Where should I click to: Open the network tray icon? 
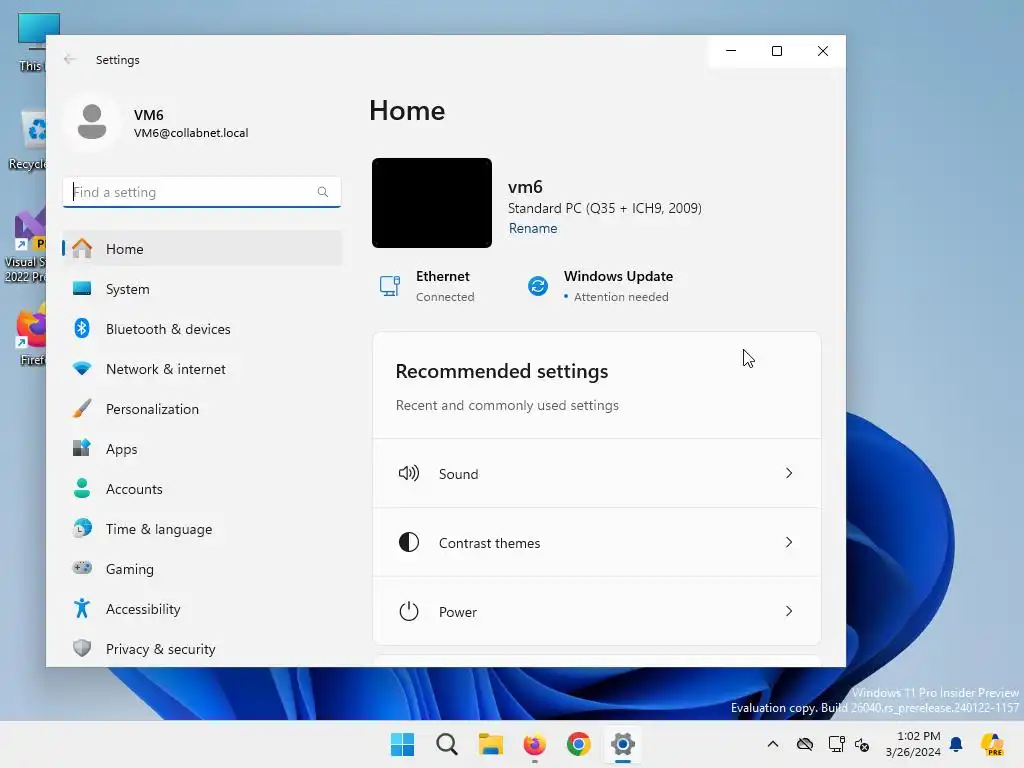point(837,744)
